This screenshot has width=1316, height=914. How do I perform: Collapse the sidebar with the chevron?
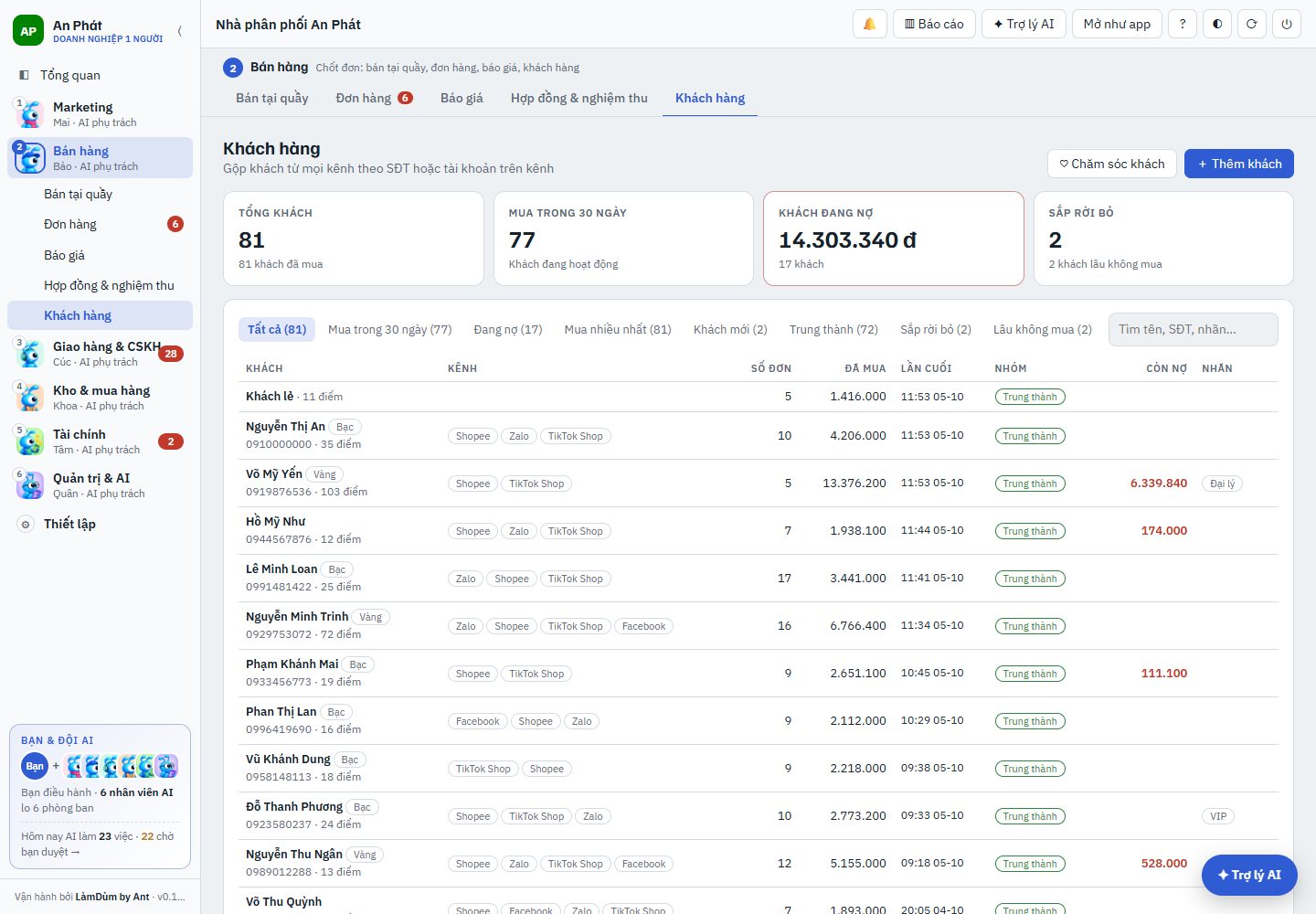[179, 31]
